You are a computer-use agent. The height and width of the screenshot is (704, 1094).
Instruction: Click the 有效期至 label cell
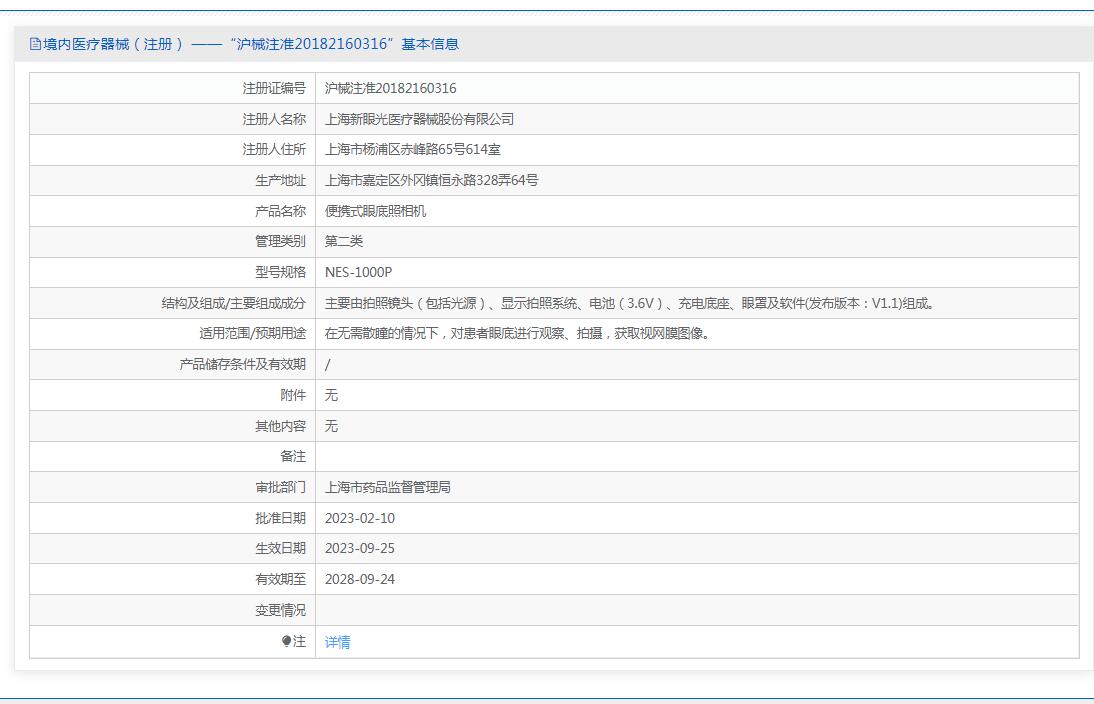pos(172,579)
